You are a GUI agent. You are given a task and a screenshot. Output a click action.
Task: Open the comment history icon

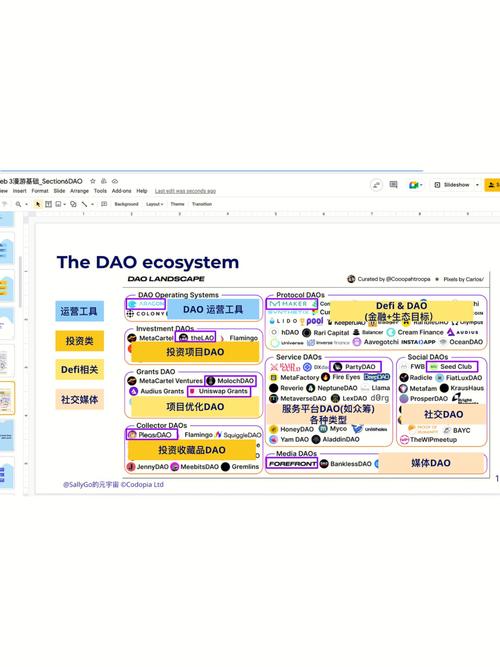pyautogui.click(x=394, y=185)
